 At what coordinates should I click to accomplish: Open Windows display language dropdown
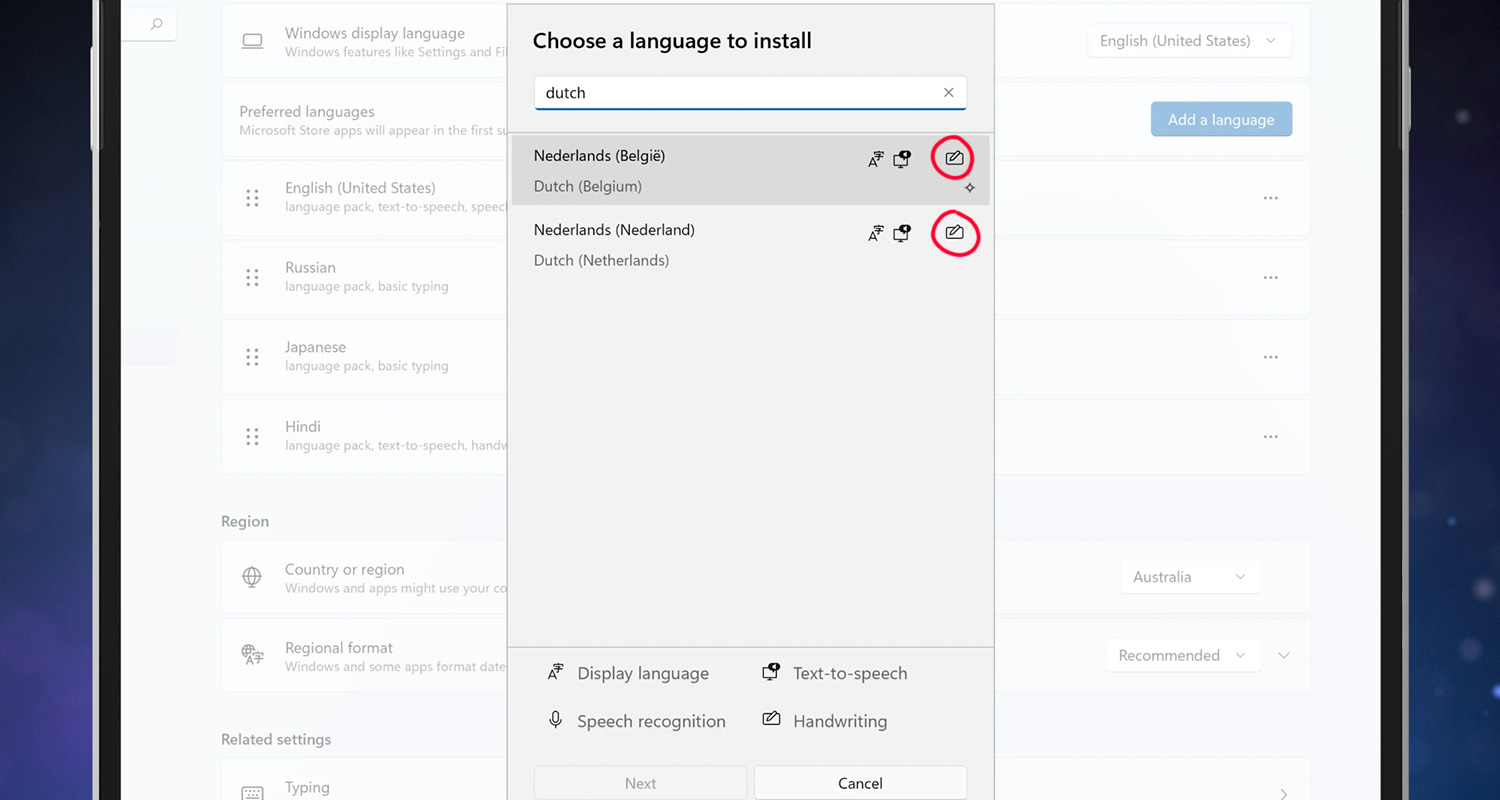tap(1188, 41)
